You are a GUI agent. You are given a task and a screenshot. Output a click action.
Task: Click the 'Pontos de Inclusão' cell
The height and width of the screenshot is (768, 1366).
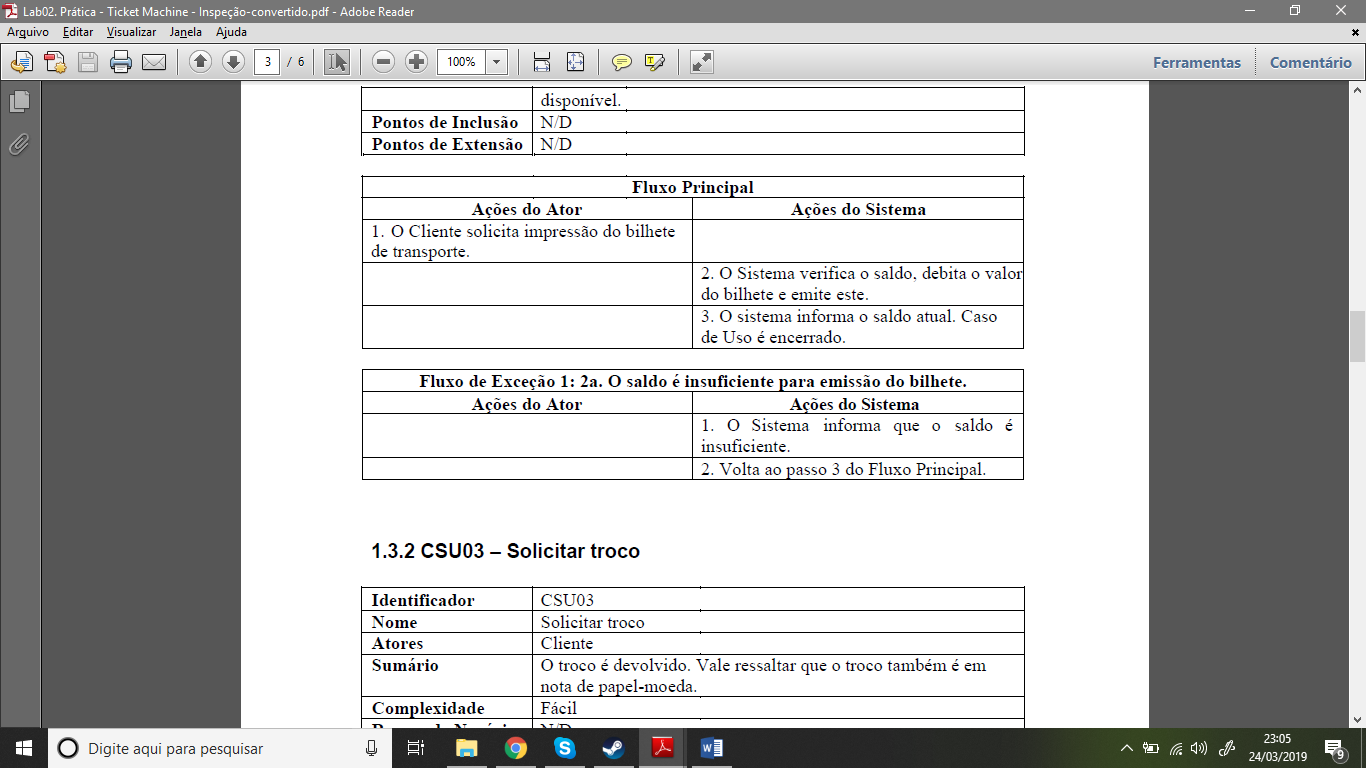pyautogui.click(x=445, y=122)
